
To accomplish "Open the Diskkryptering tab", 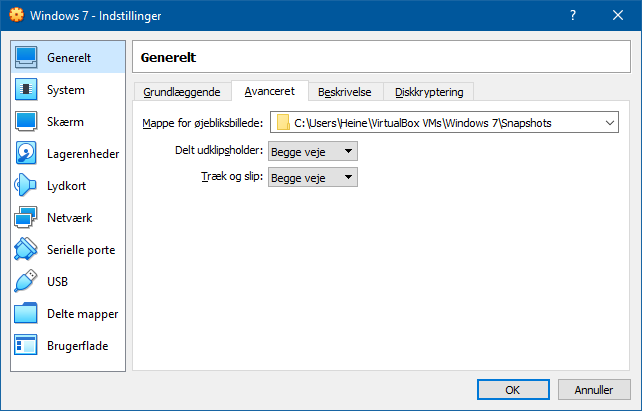I will point(429,92).
